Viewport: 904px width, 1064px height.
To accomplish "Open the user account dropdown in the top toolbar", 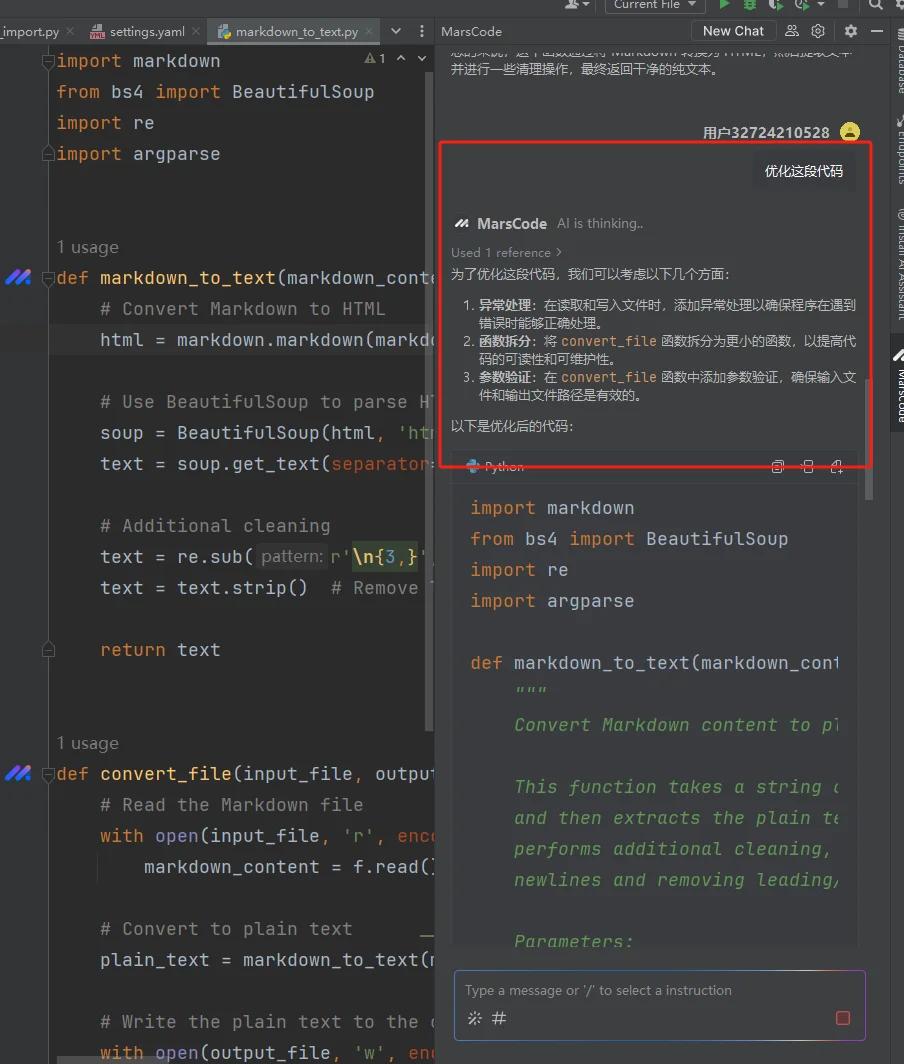I will [x=577, y=4].
